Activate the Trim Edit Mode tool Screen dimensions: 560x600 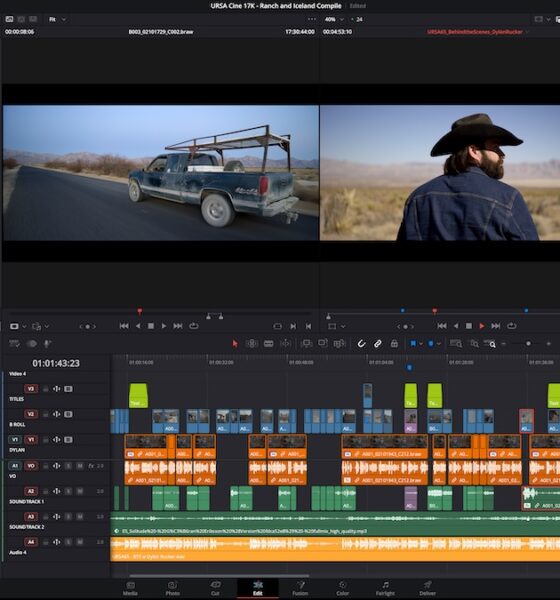point(251,344)
